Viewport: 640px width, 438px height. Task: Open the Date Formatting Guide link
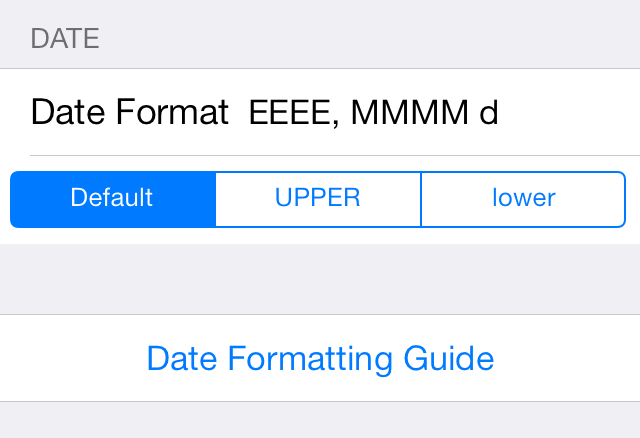(x=320, y=358)
